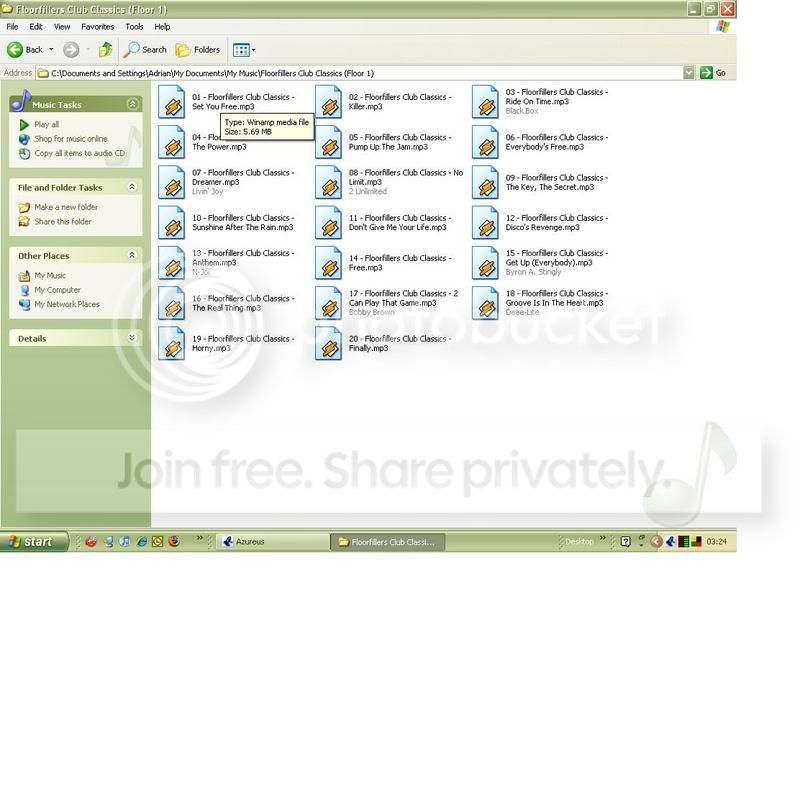Select the 20 Finally.mp3 file icon
Viewport: 800px width, 786px height.
pos(329,343)
